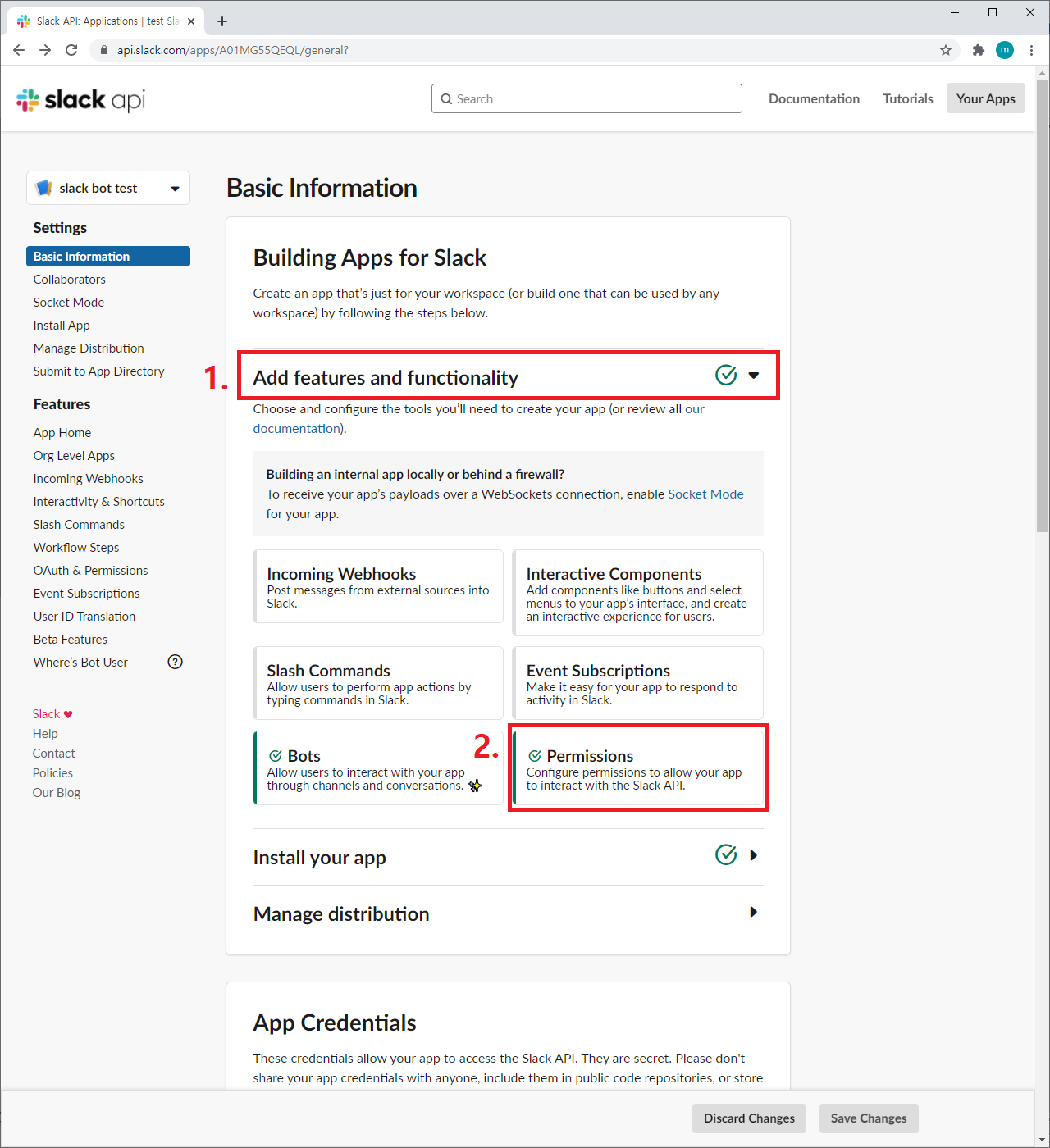Open Our Blog footer link

tap(57, 793)
